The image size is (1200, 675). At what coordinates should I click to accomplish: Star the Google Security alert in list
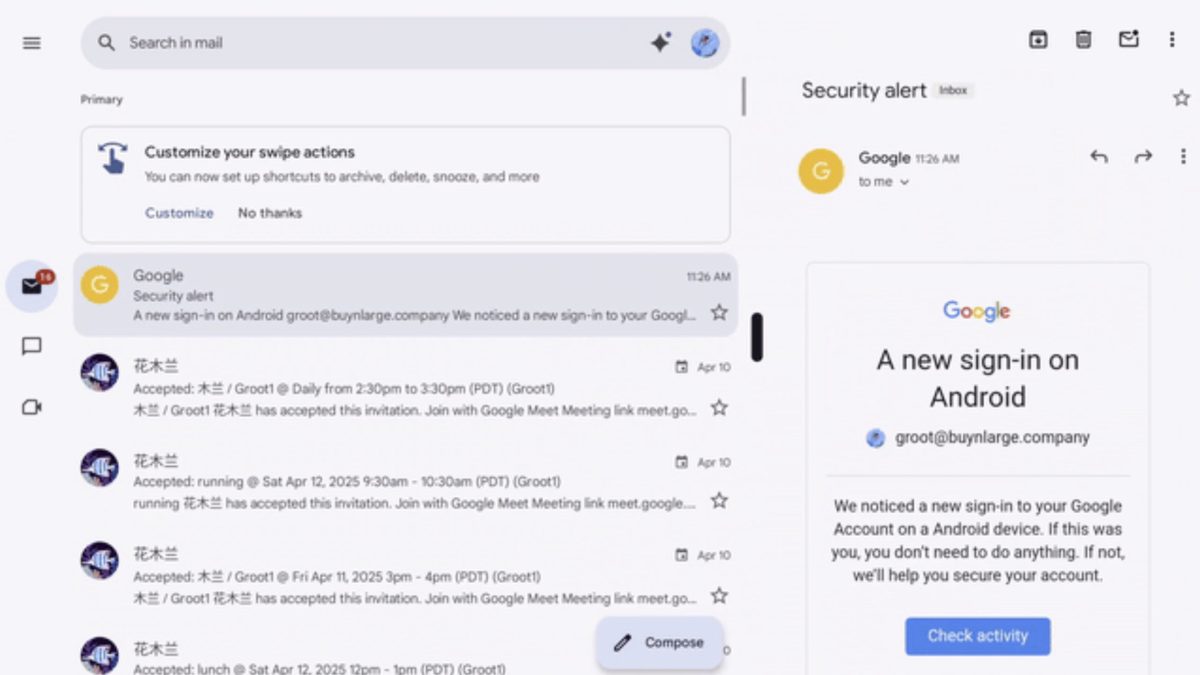coord(719,313)
